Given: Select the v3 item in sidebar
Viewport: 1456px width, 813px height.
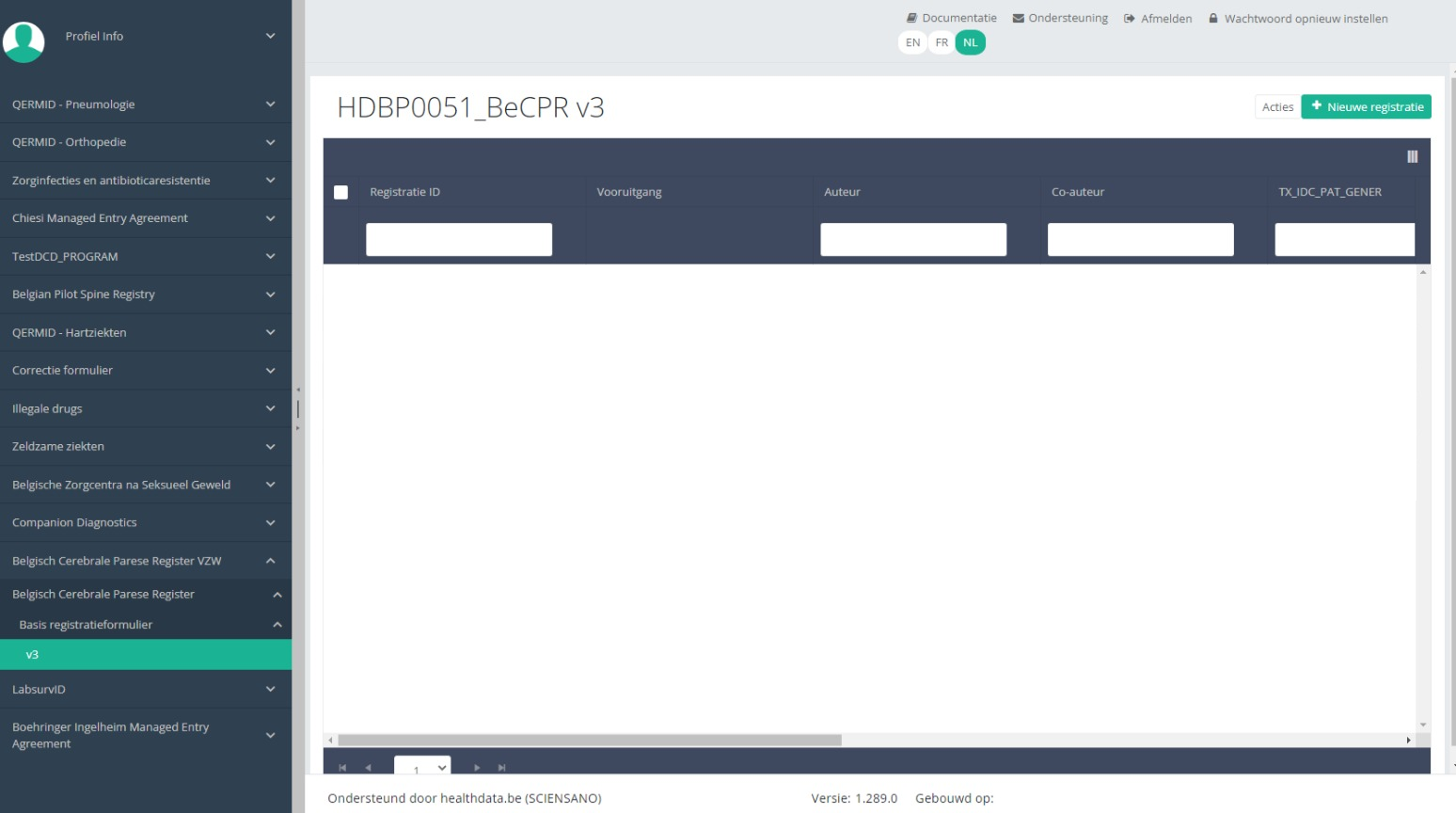Looking at the screenshot, I should coord(146,655).
